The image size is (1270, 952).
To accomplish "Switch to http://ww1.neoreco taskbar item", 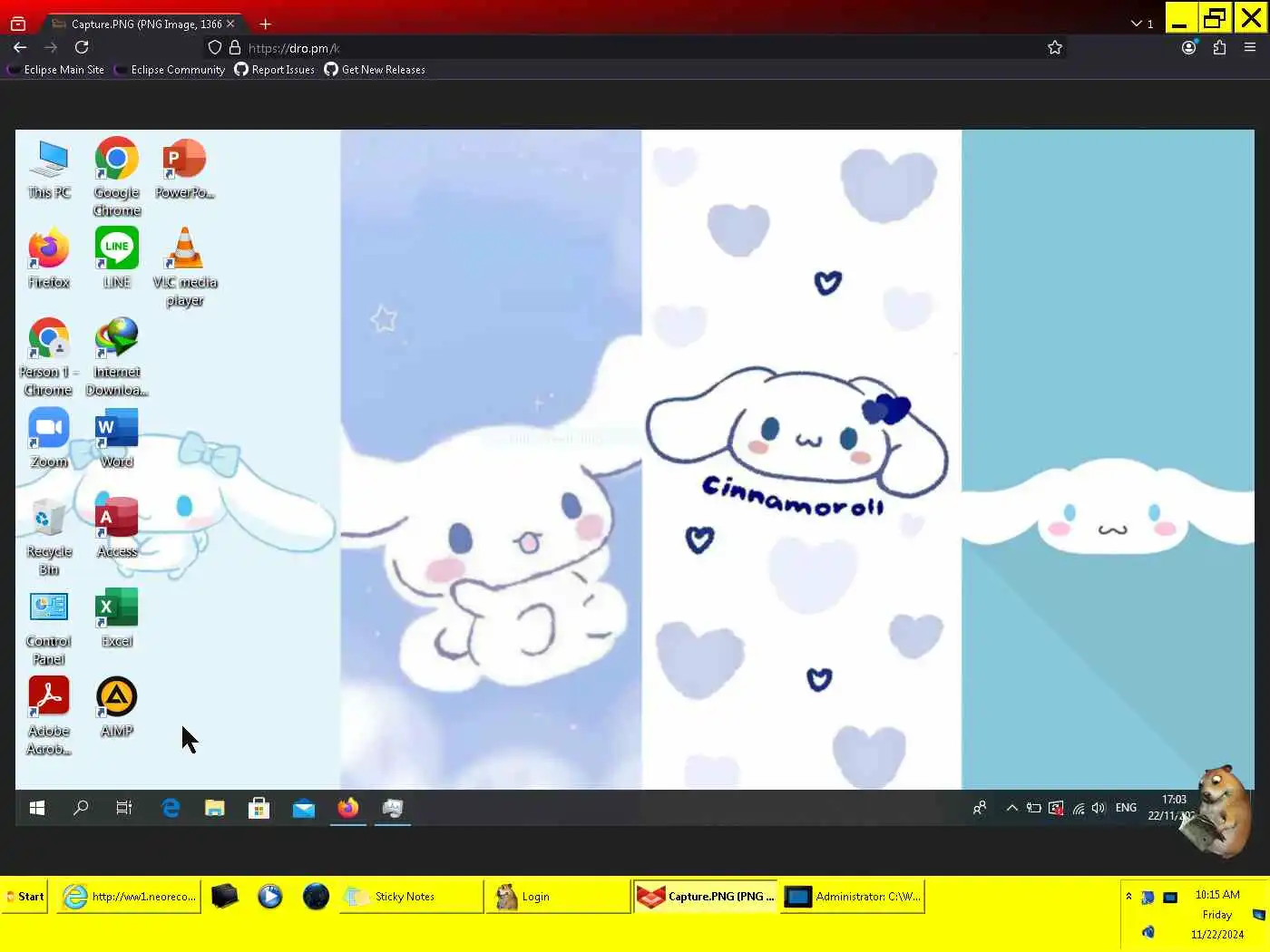I will (129, 897).
